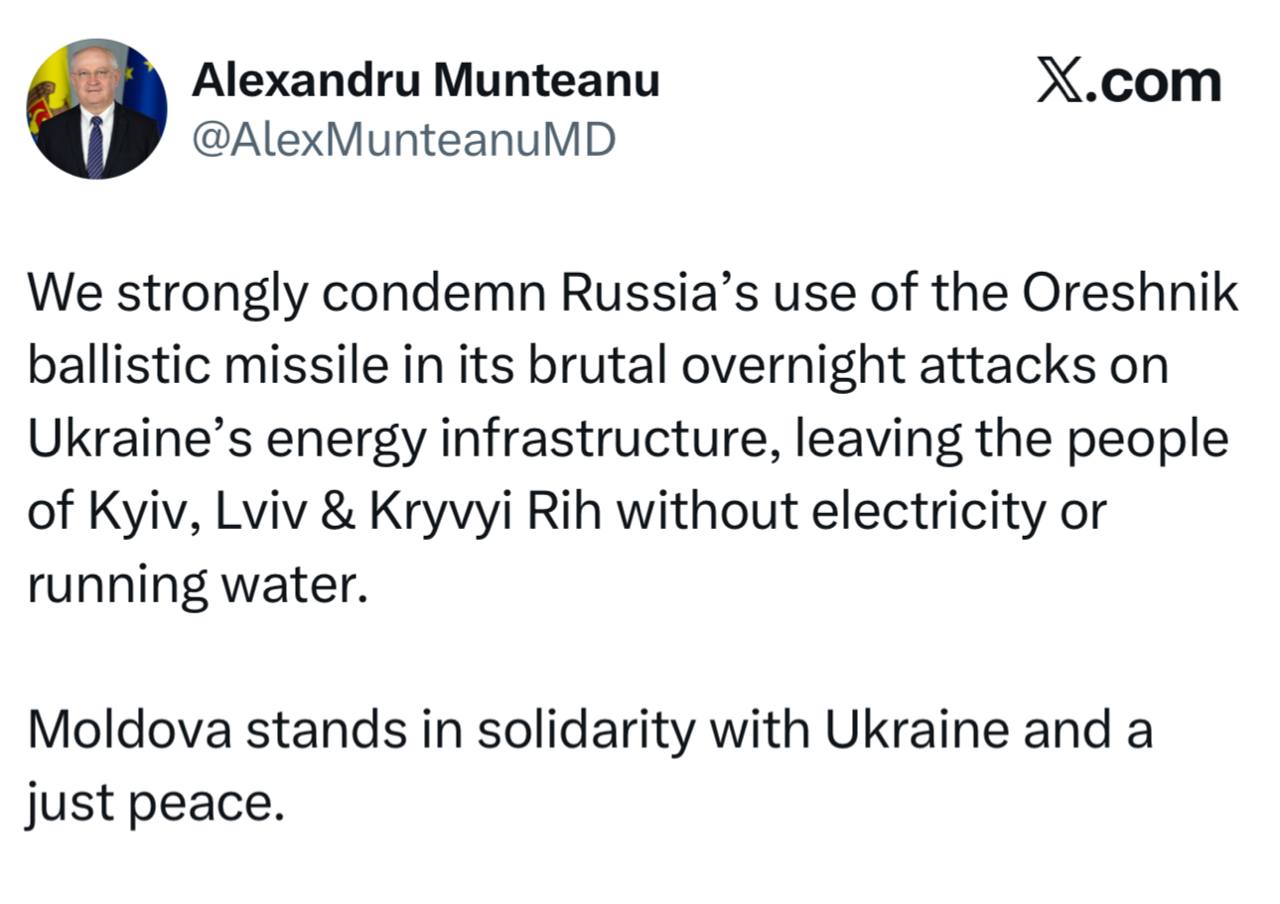Click the words "running water."
The height and width of the screenshot is (904, 1280).
click(x=191, y=585)
